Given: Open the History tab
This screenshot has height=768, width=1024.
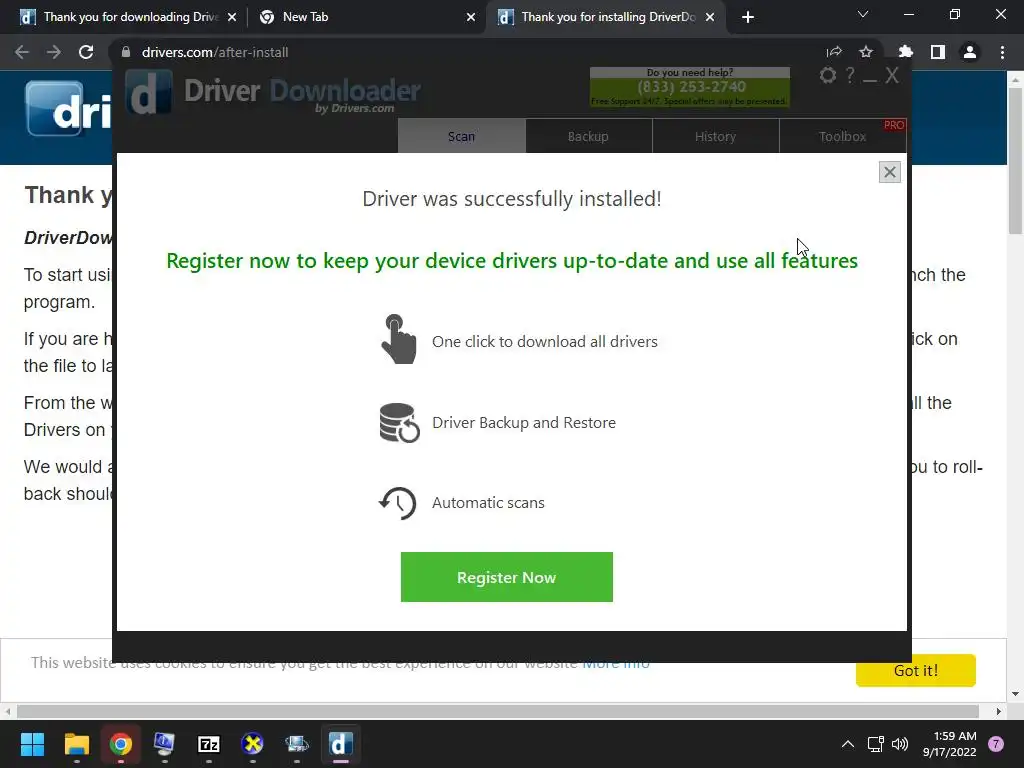Looking at the screenshot, I should tap(716, 136).
